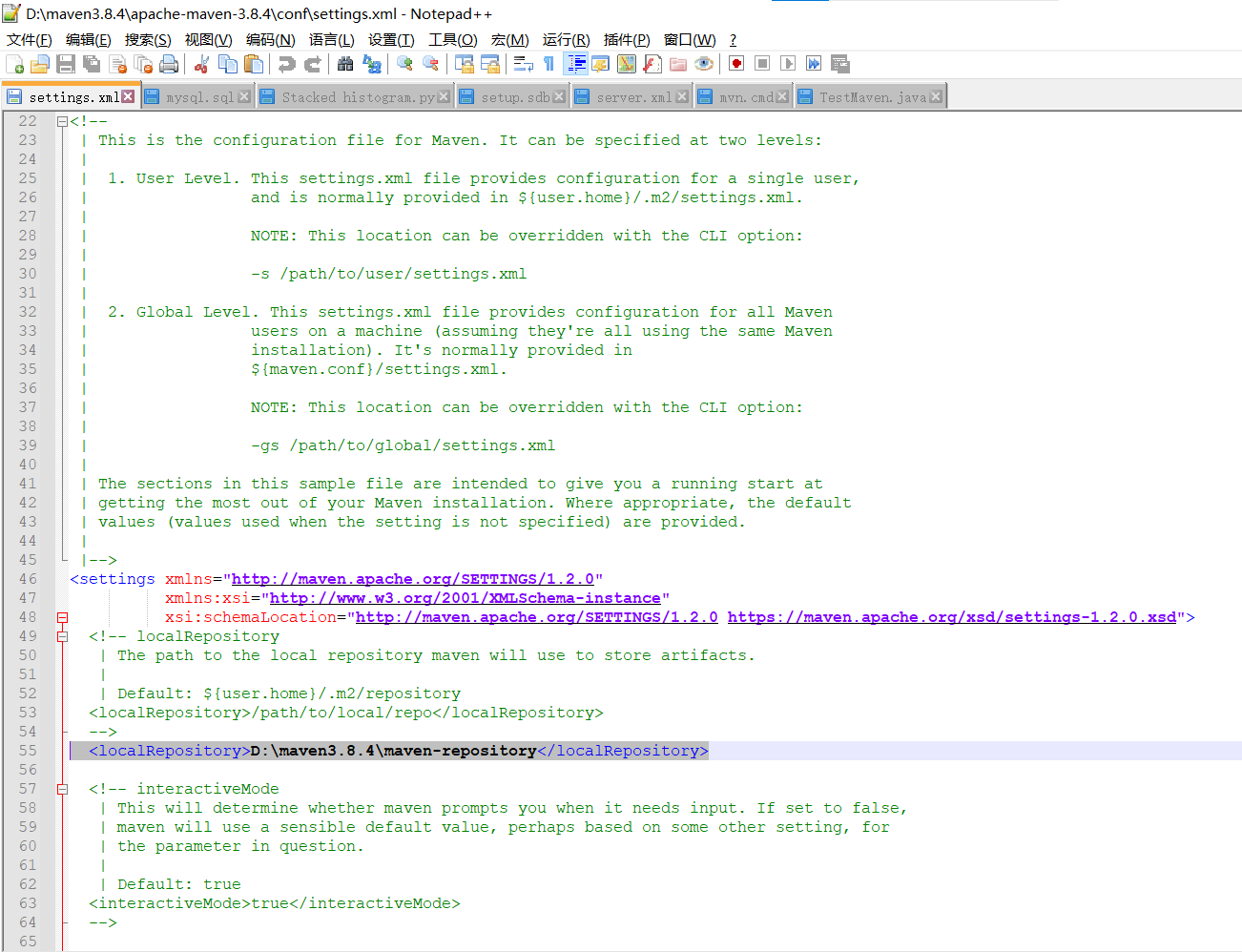
Task: Open the 工具(O) menu
Action: tap(453, 39)
